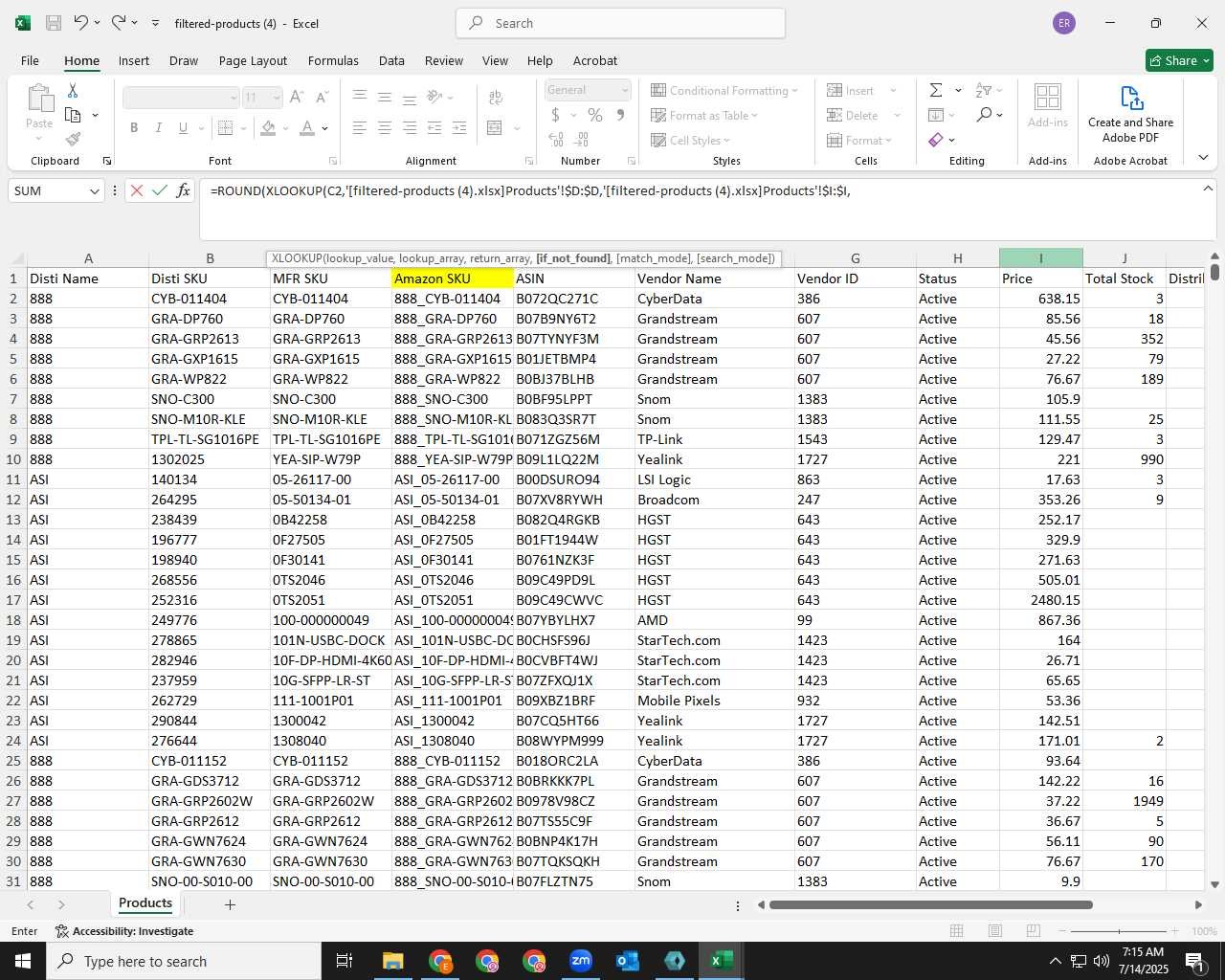Click the Copy icon in Clipboard group

[73, 115]
